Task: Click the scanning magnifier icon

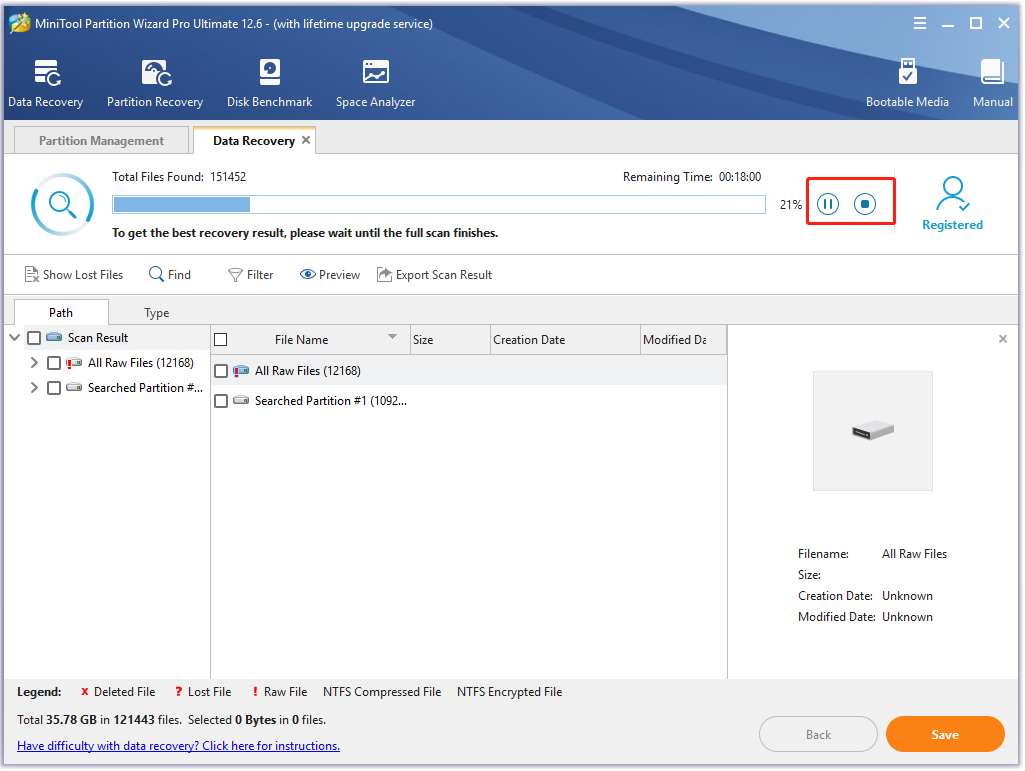Action: click(x=62, y=205)
